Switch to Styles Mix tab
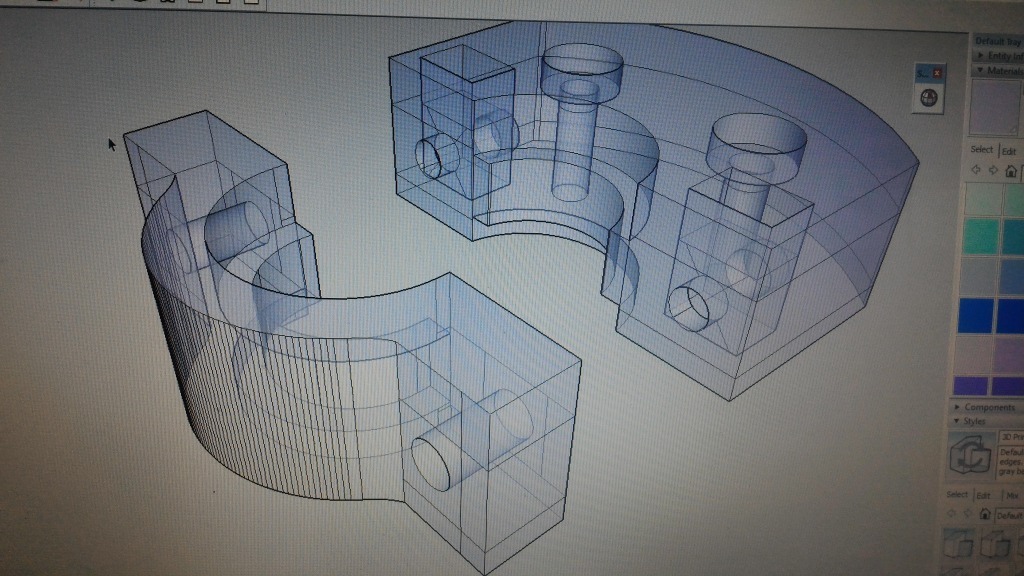The image size is (1024, 576). click(x=1012, y=496)
